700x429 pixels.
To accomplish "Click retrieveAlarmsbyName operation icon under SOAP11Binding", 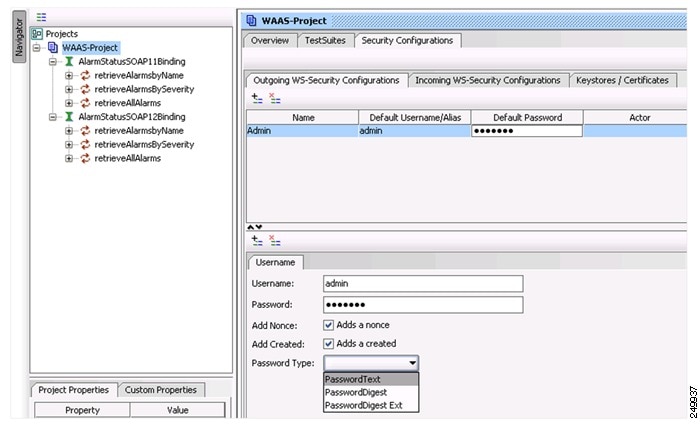I will (85, 75).
